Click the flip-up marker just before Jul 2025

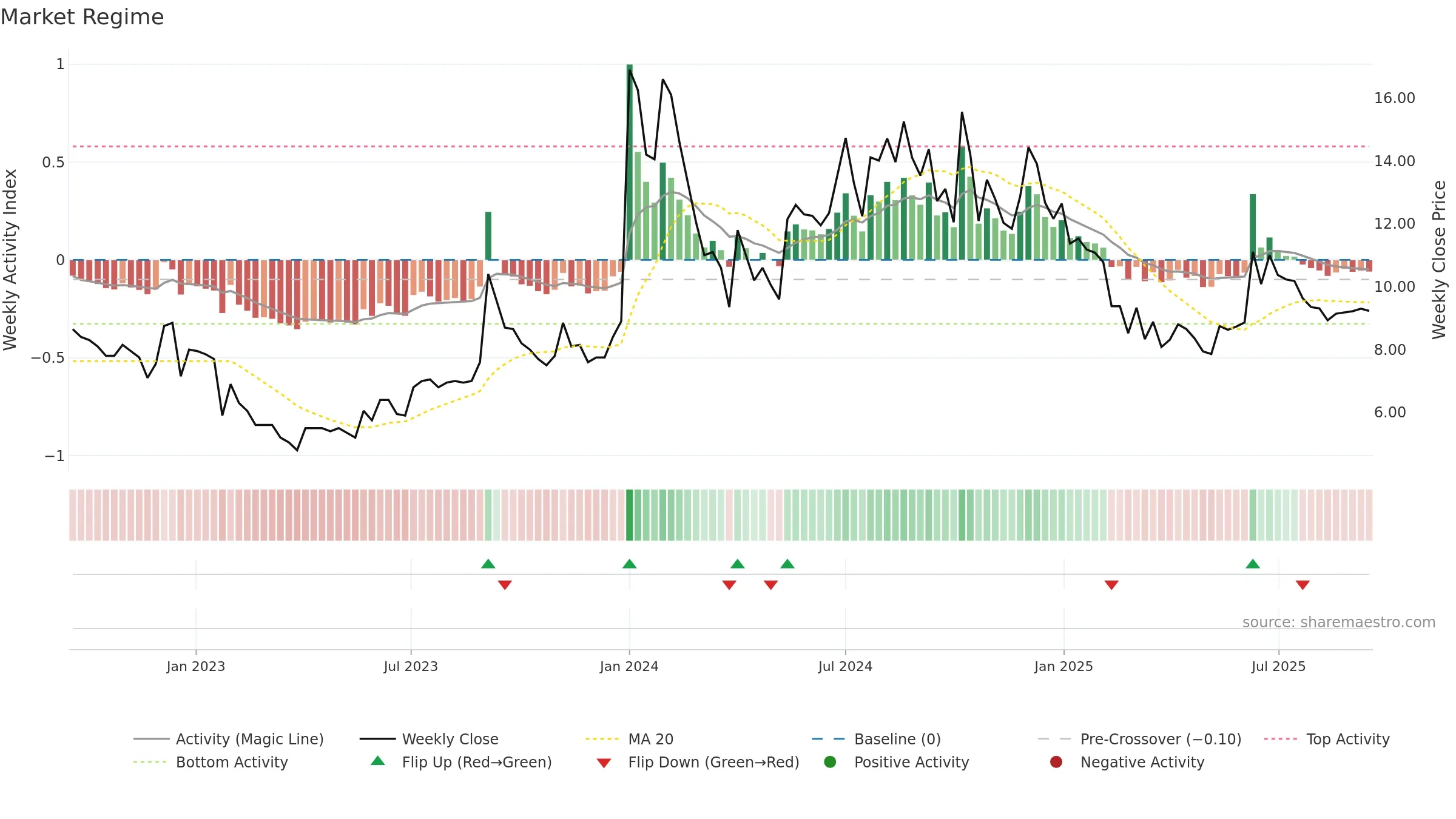[1253, 564]
